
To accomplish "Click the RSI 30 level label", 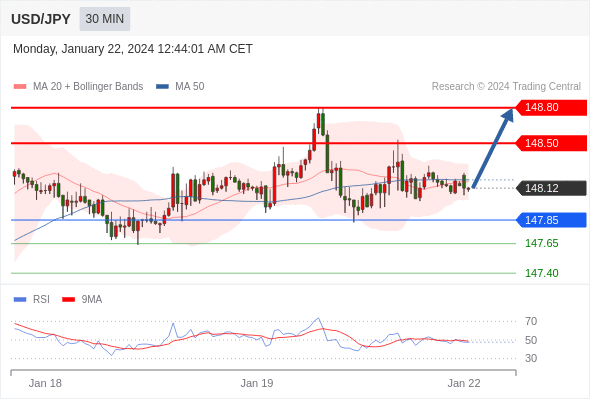I will click(531, 358).
